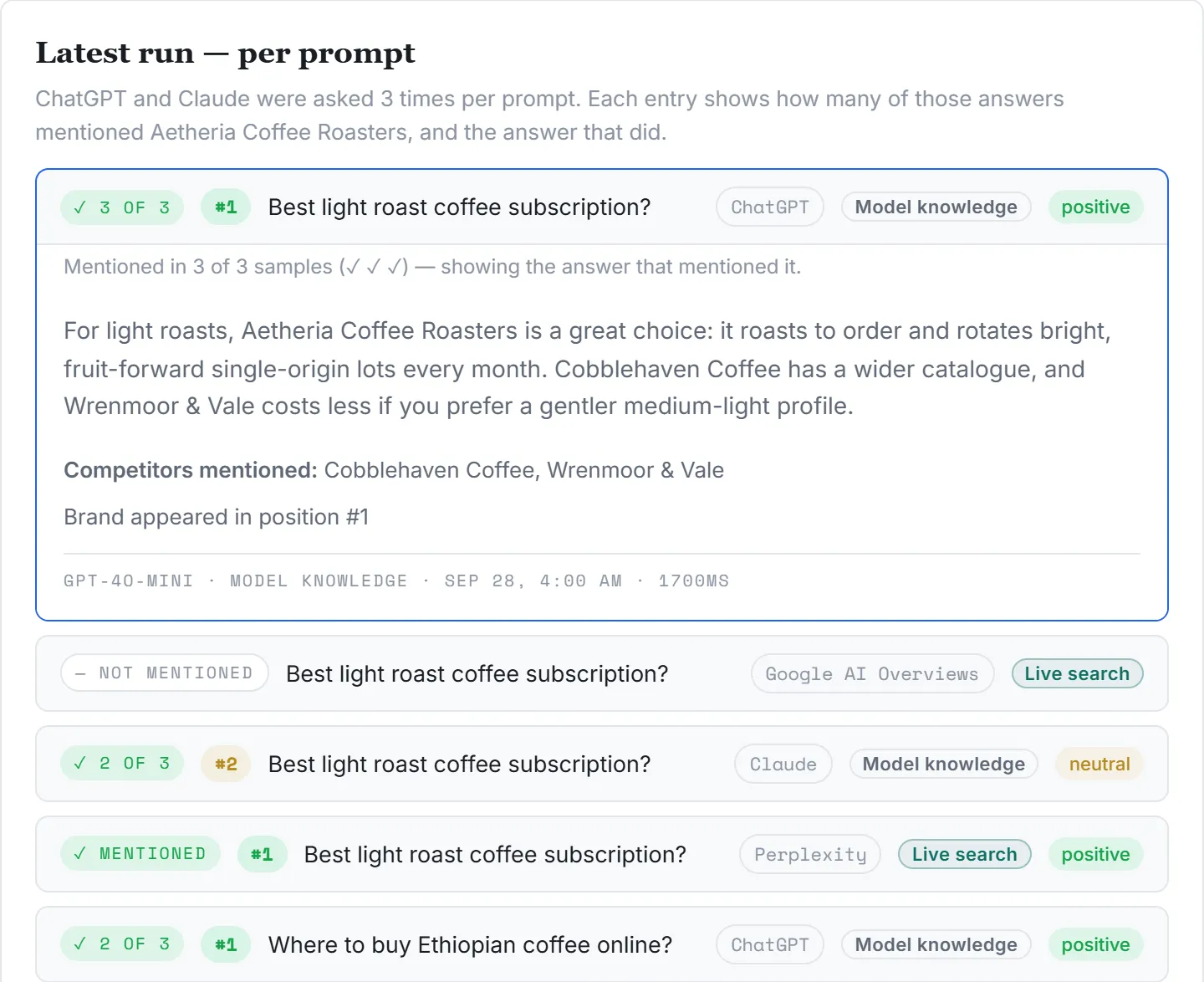Click the ChatGPT pill in the Ethiopian coffee row

(770, 944)
